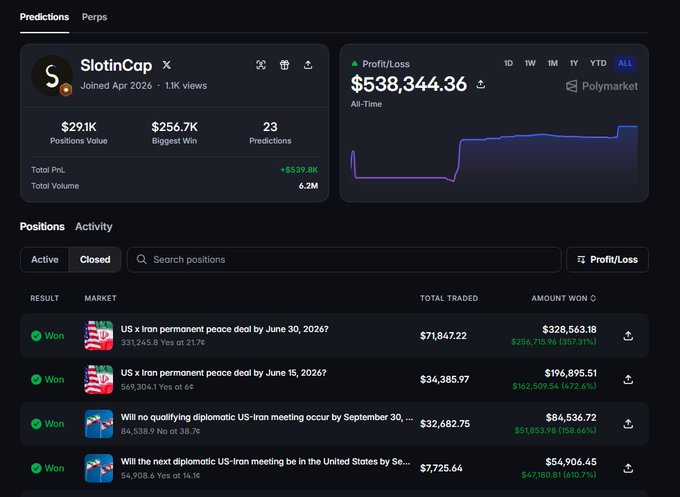
Task: Open 'Will the next diplomatic US-Iran meeting' market
Action: coord(265,462)
